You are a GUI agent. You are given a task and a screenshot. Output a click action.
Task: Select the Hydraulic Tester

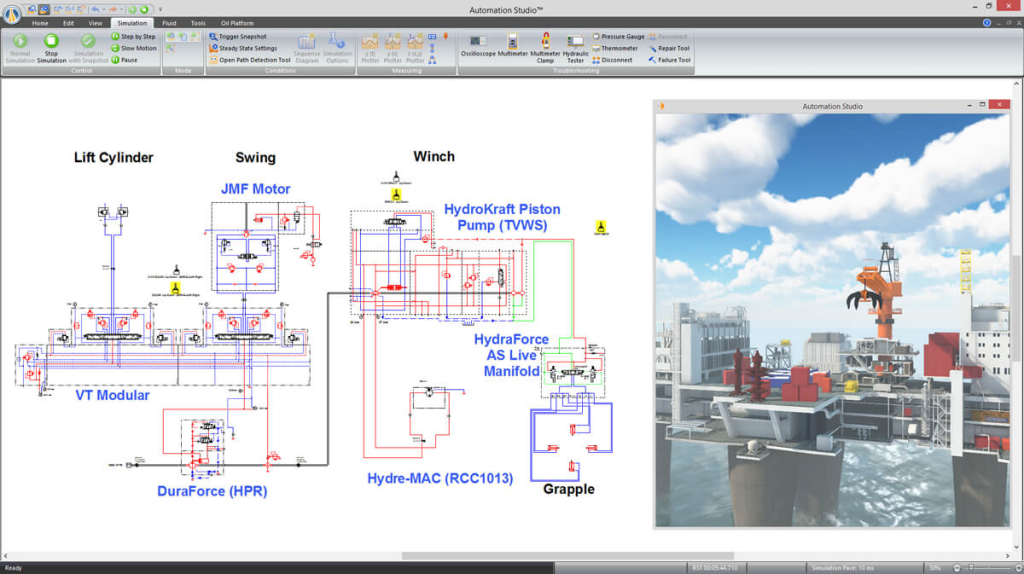click(575, 49)
